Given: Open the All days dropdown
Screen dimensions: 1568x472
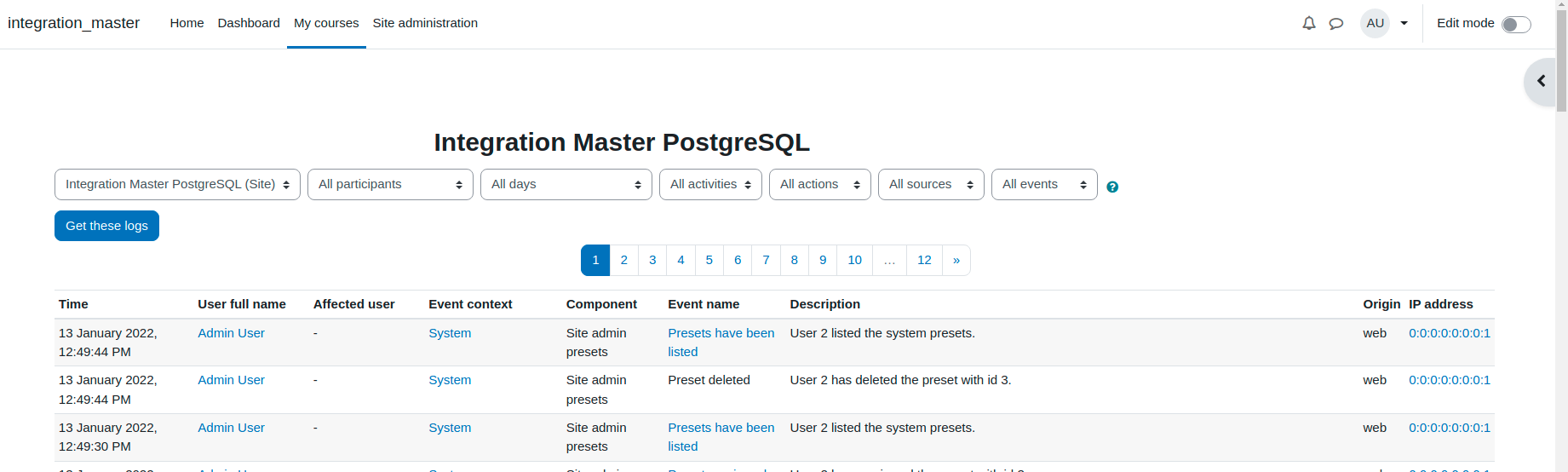Looking at the screenshot, I should coord(566,184).
